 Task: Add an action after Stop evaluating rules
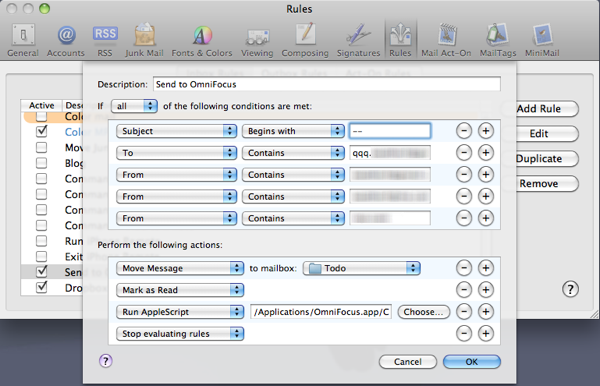(x=486, y=334)
